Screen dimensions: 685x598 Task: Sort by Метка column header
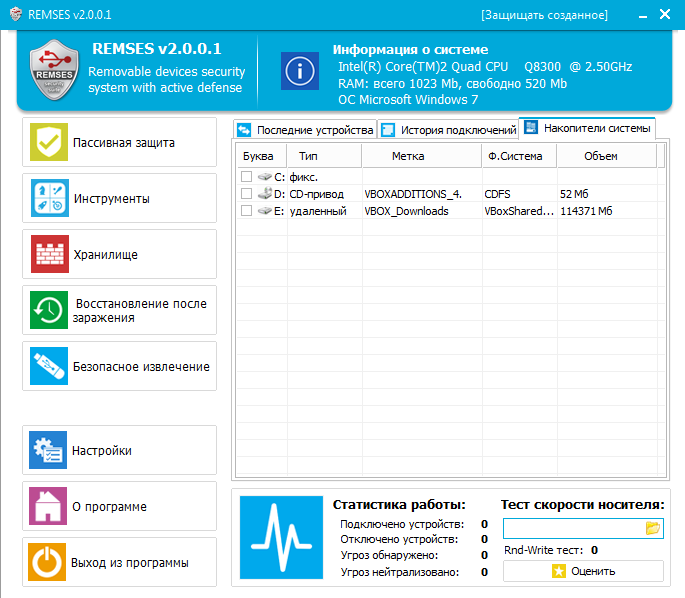(x=422, y=156)
